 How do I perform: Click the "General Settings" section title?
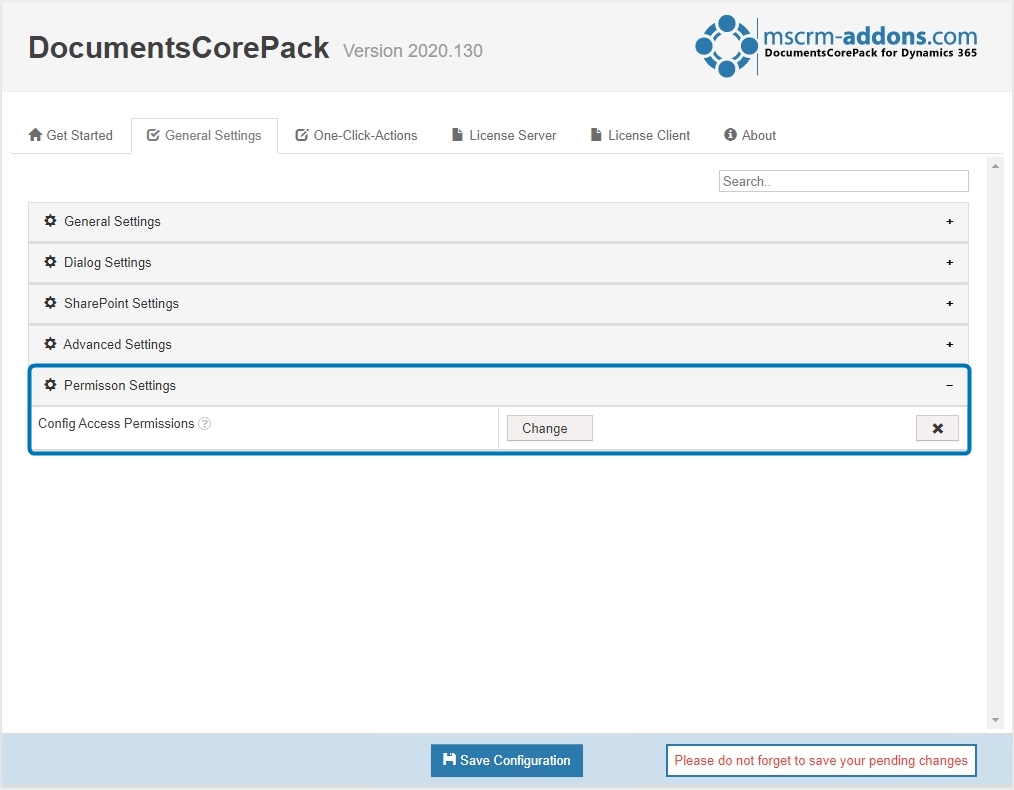(x=113, y=221)
